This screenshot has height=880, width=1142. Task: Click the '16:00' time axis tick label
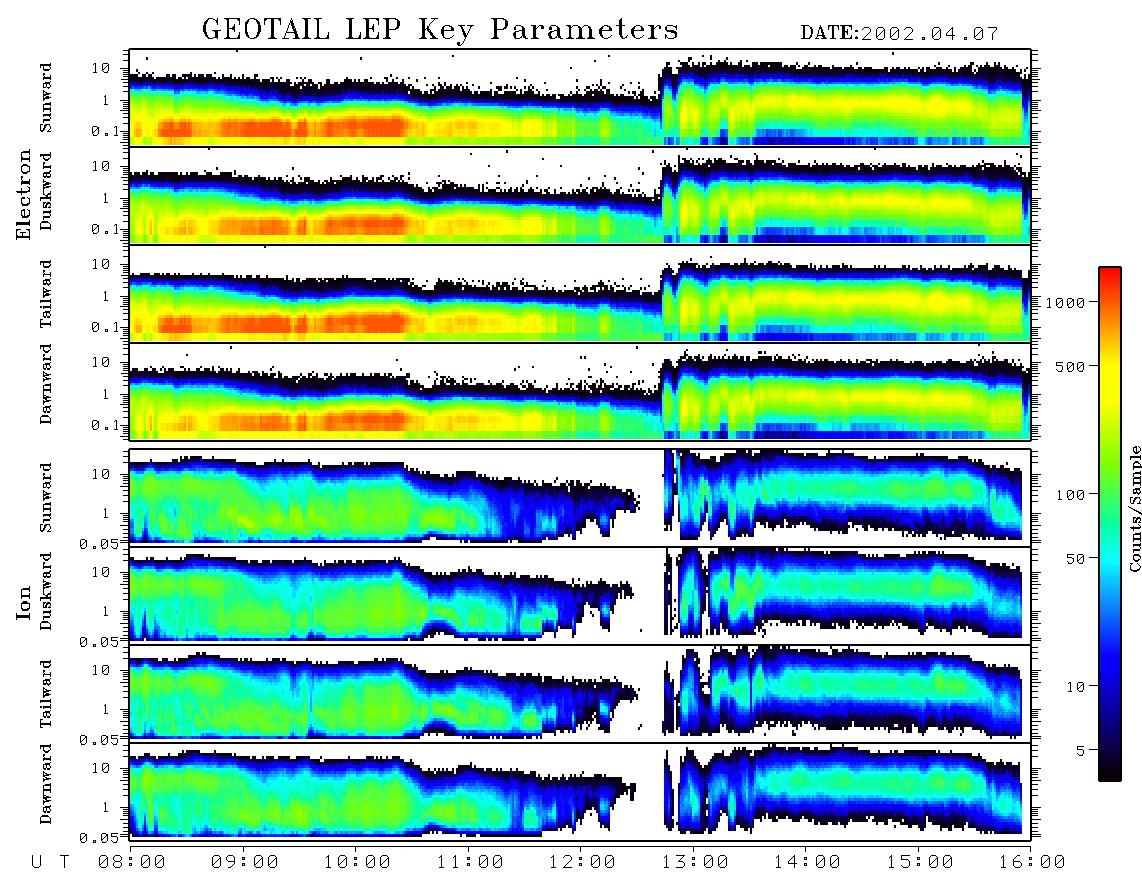pos(1032,862)
